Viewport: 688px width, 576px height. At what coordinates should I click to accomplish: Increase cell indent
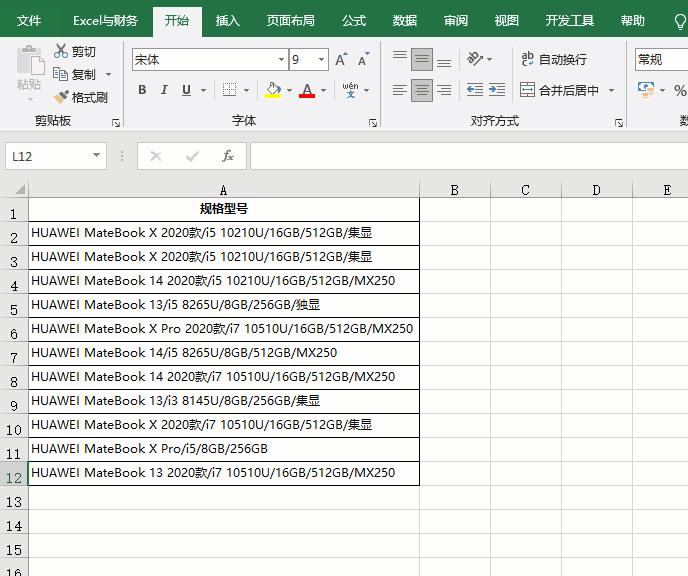point(497,90)
